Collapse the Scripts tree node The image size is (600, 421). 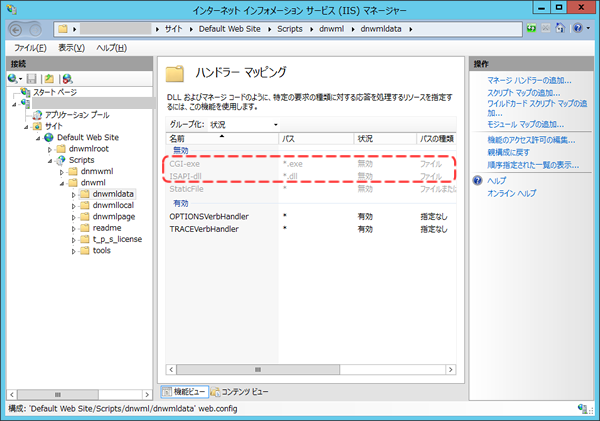click(50, 161)
